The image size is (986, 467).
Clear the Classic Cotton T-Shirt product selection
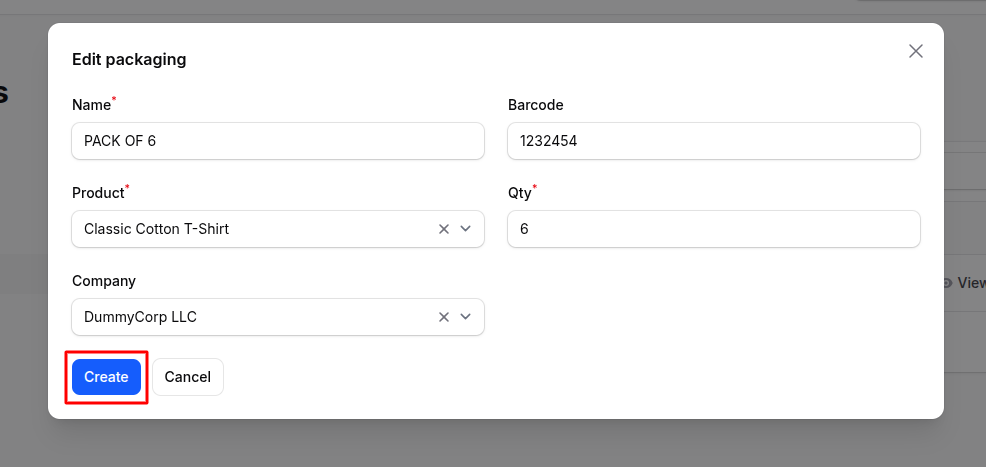(x=444, y=229)
